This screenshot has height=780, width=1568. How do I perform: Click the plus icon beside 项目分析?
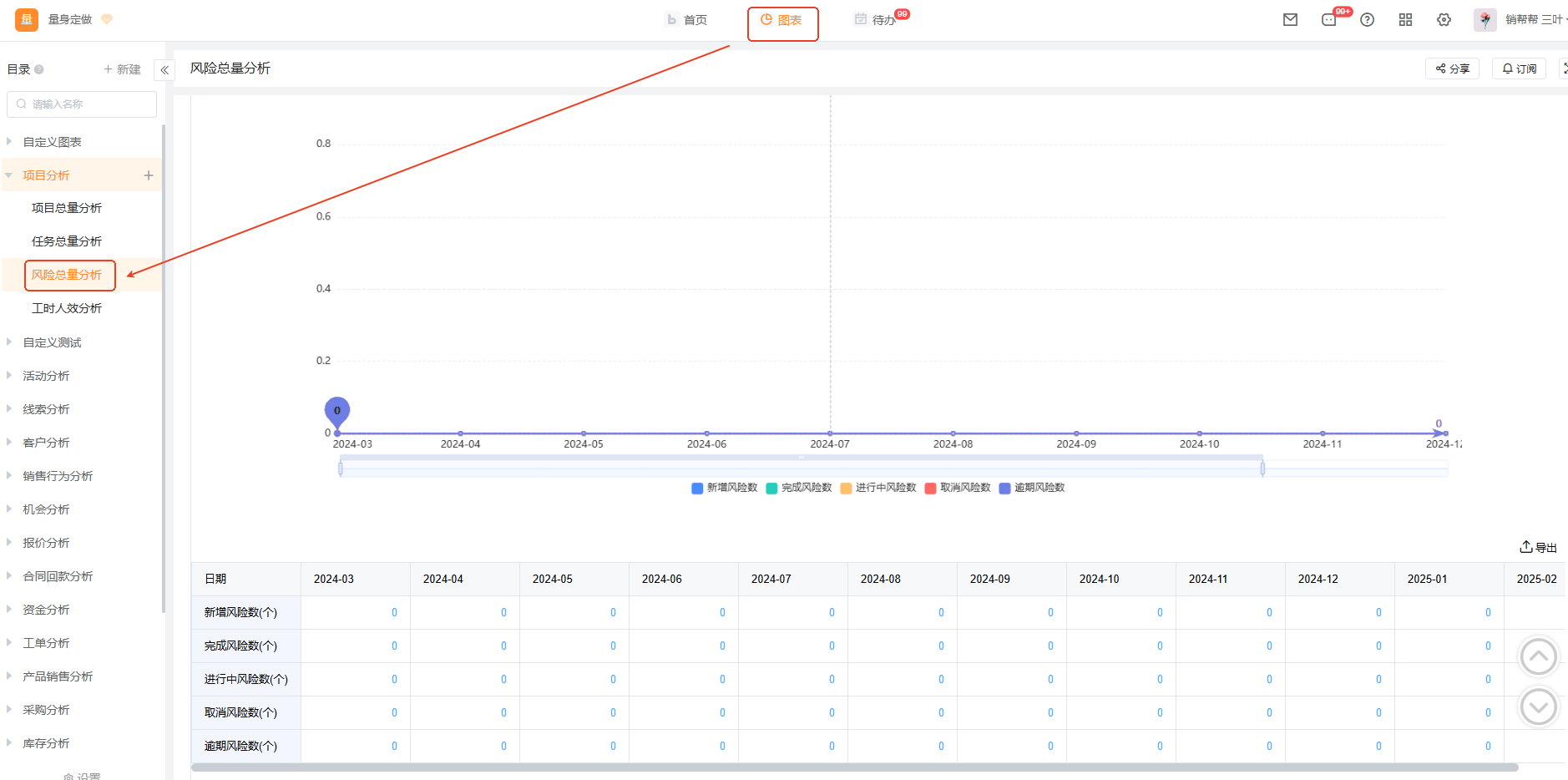point(149,175)
